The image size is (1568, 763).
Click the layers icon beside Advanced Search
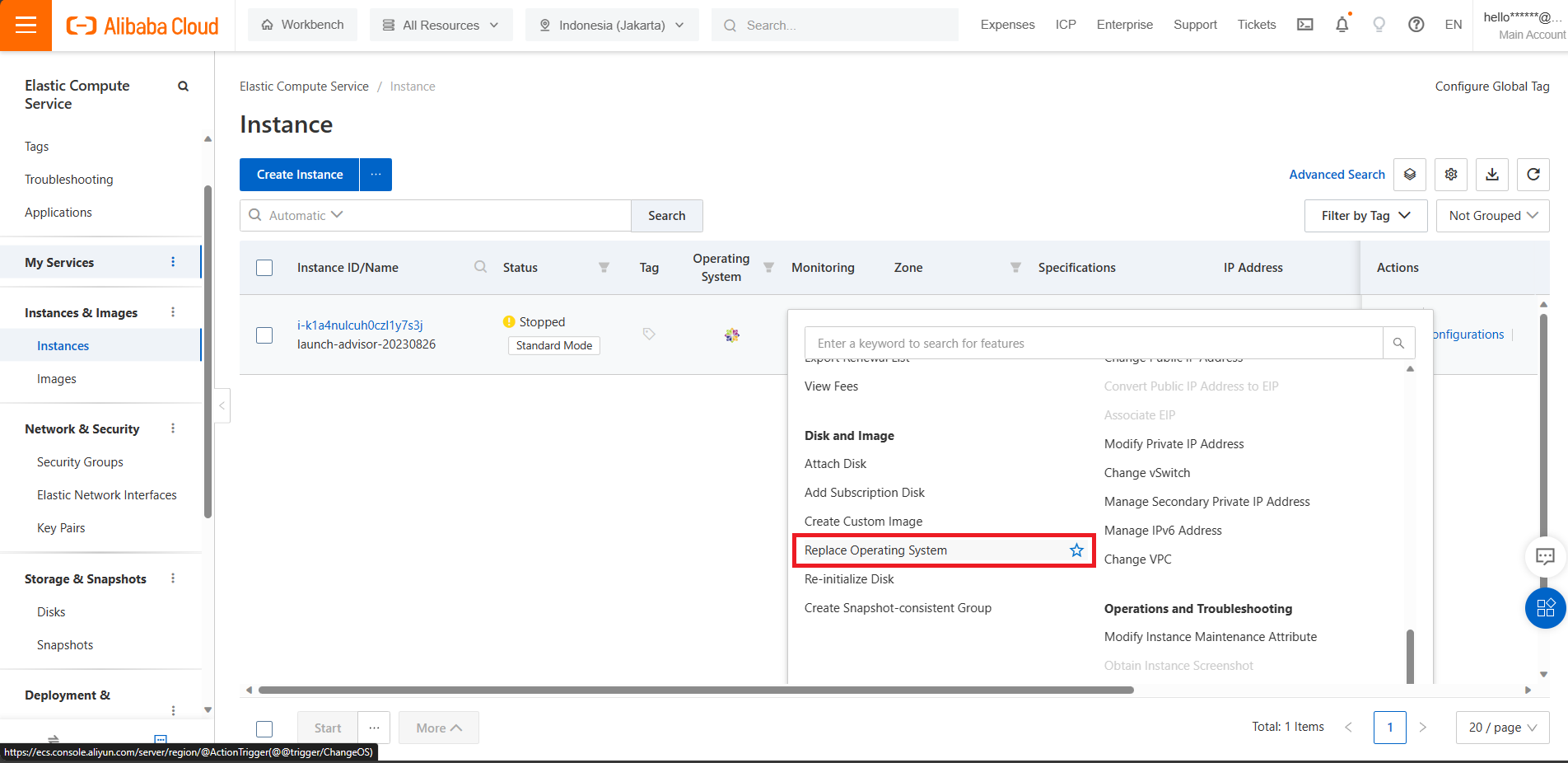point(1410,175)
